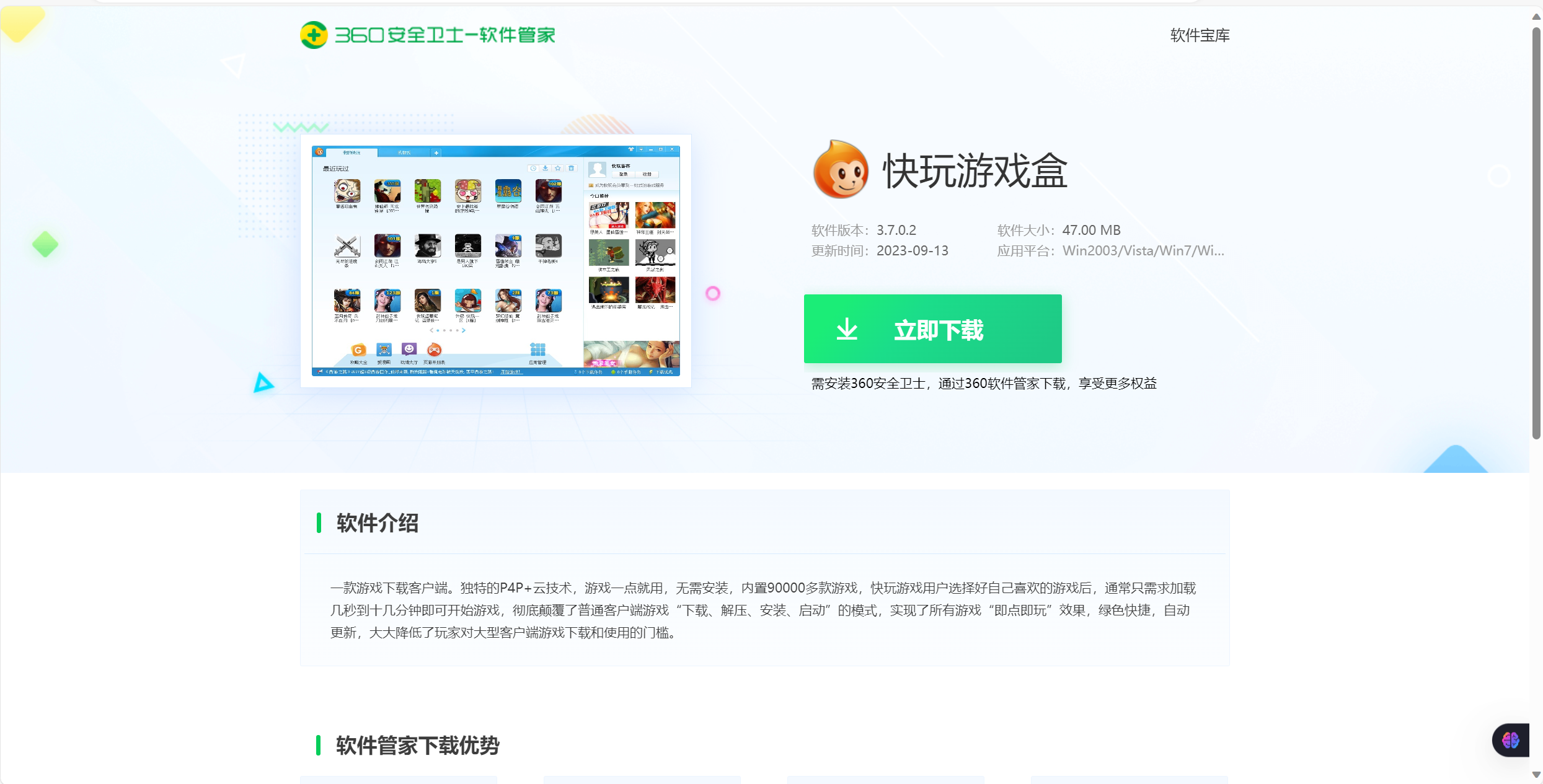
Task: Click the green 立即下载 download button
Action: [932, 329]
